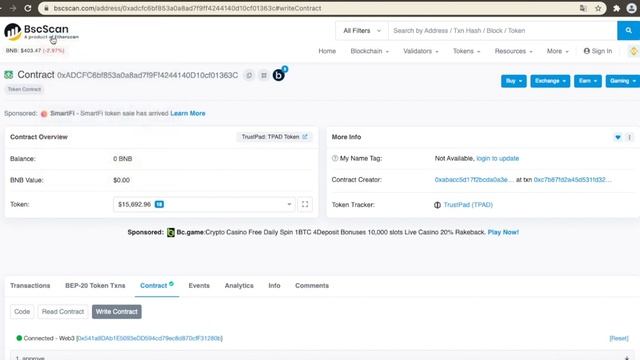Switch to the Analytics tab
The width and height of the screenshot is (640, 360).
[x=239, y=286]
